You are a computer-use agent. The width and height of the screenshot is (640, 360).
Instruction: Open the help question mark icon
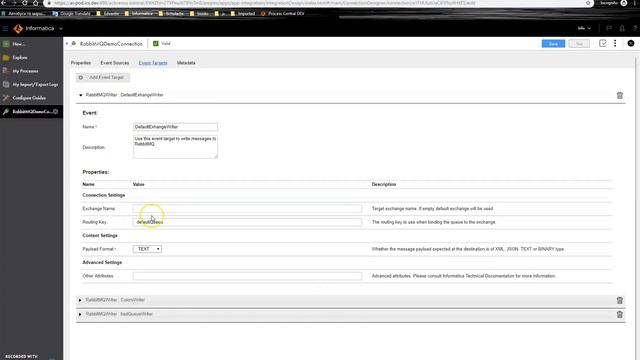(x=635, y=28)
